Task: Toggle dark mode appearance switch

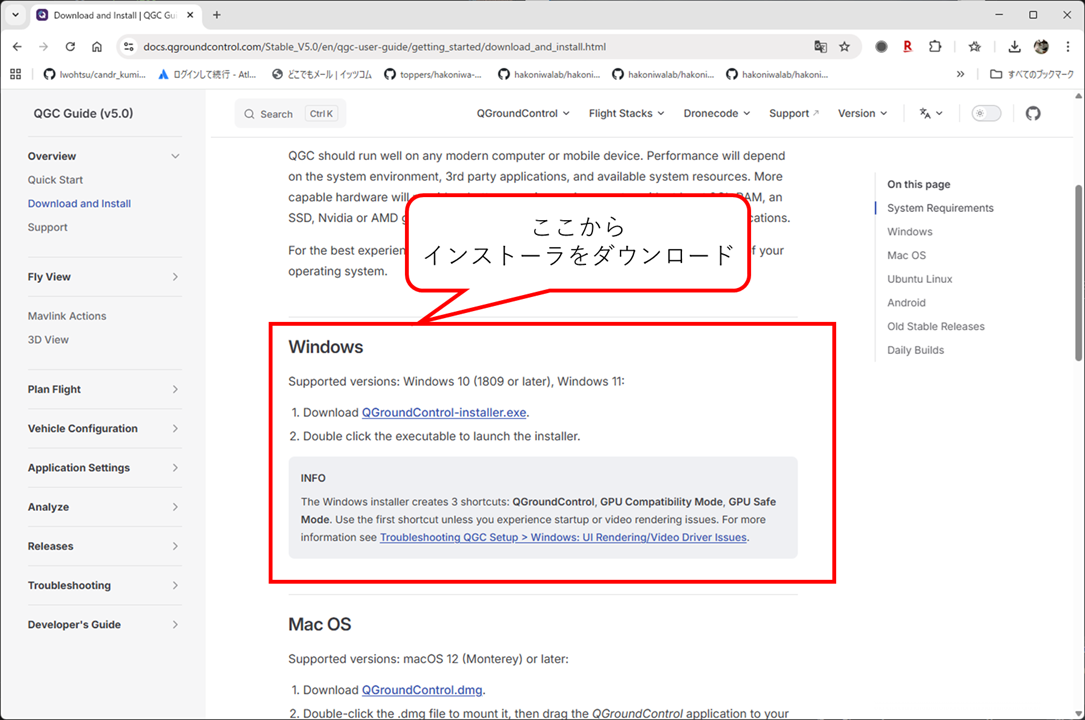Action: tap(986, 113)
